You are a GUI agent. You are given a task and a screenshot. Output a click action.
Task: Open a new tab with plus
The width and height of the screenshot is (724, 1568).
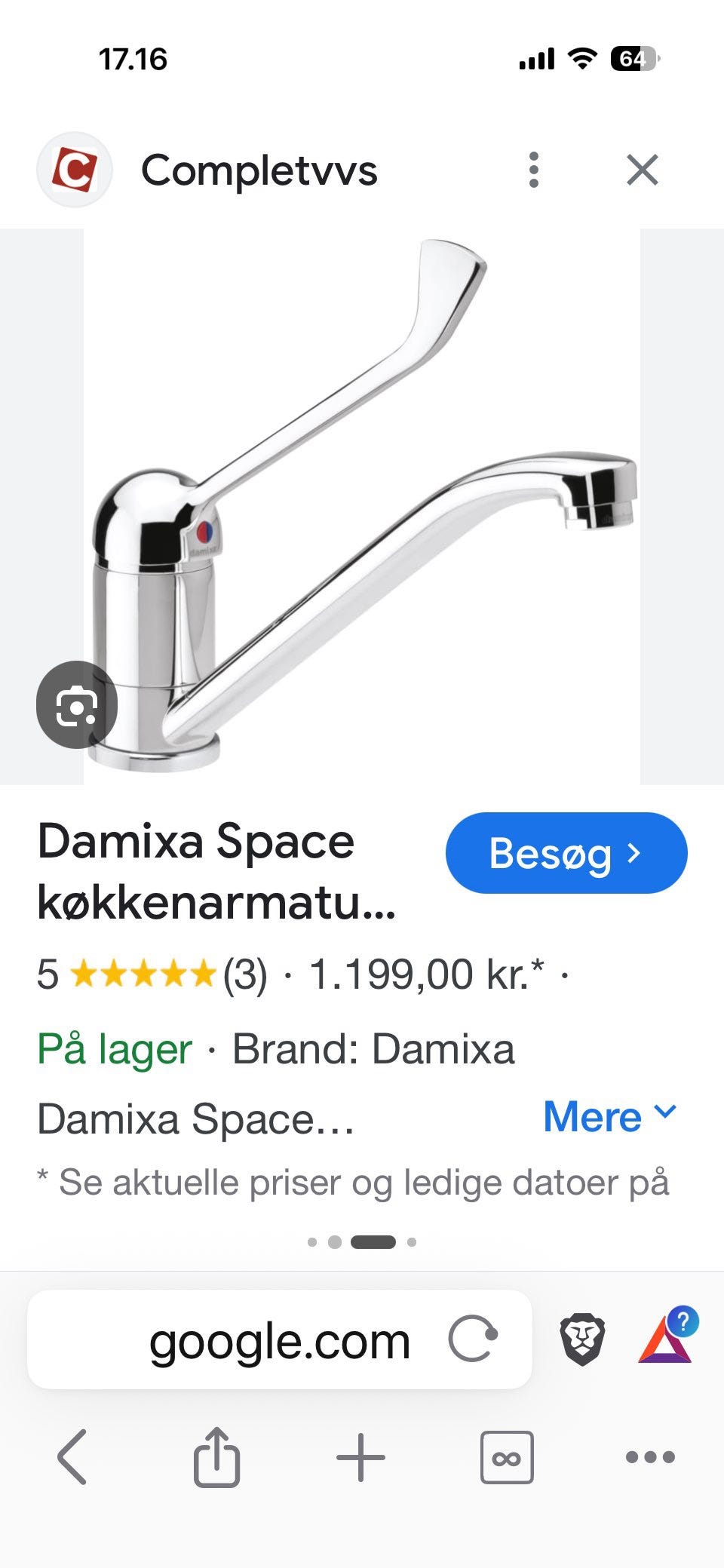(360, 1457)
